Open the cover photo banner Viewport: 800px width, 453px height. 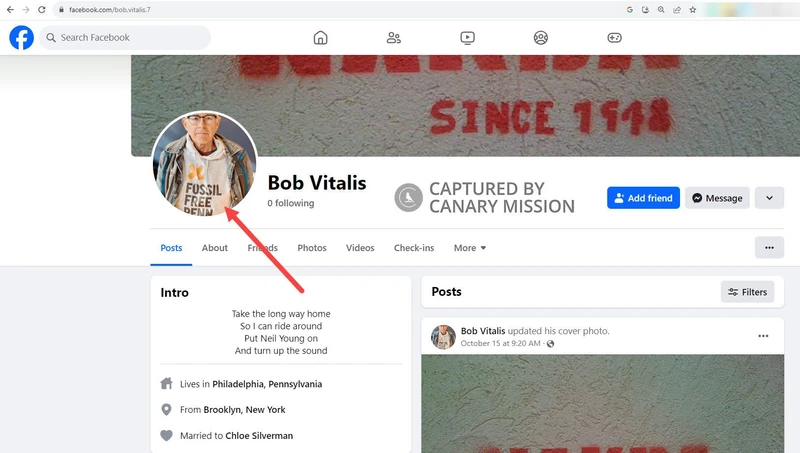click(465, 105)
